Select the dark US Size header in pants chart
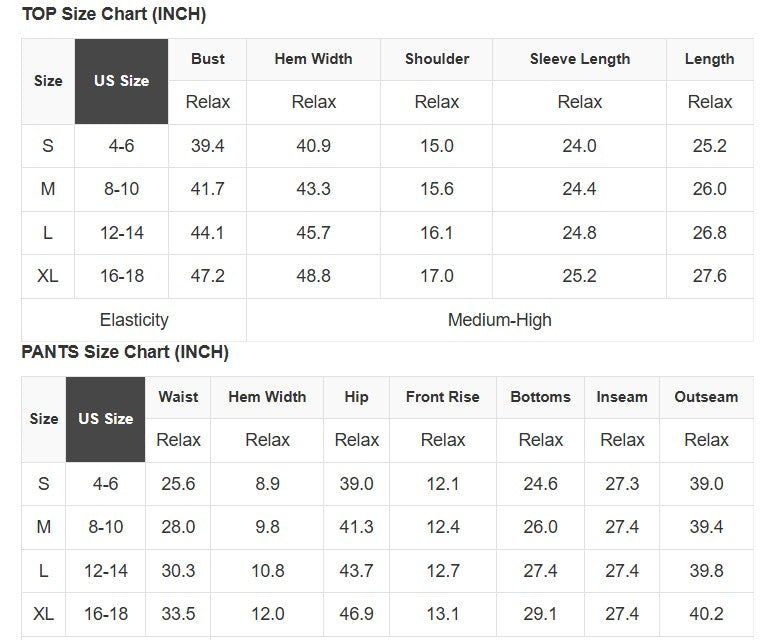776x640 pixels. tap(105, 419)
